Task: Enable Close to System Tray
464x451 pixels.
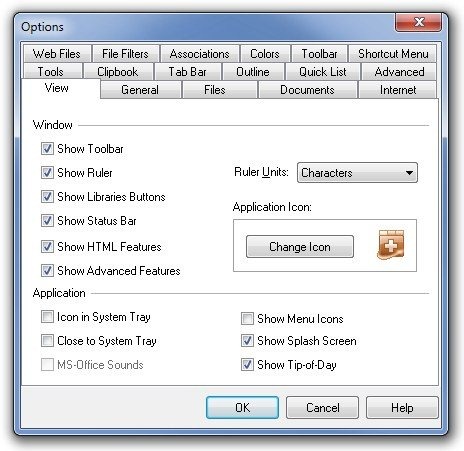Action: [47, 341]
